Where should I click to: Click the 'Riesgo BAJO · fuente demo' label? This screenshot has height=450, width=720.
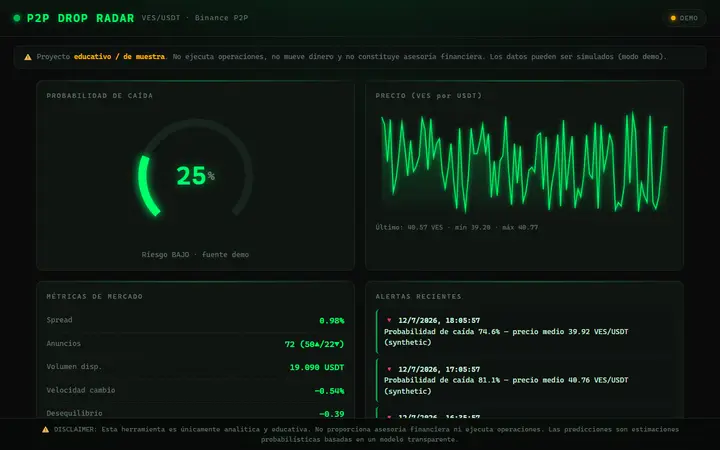coord(195,254)
